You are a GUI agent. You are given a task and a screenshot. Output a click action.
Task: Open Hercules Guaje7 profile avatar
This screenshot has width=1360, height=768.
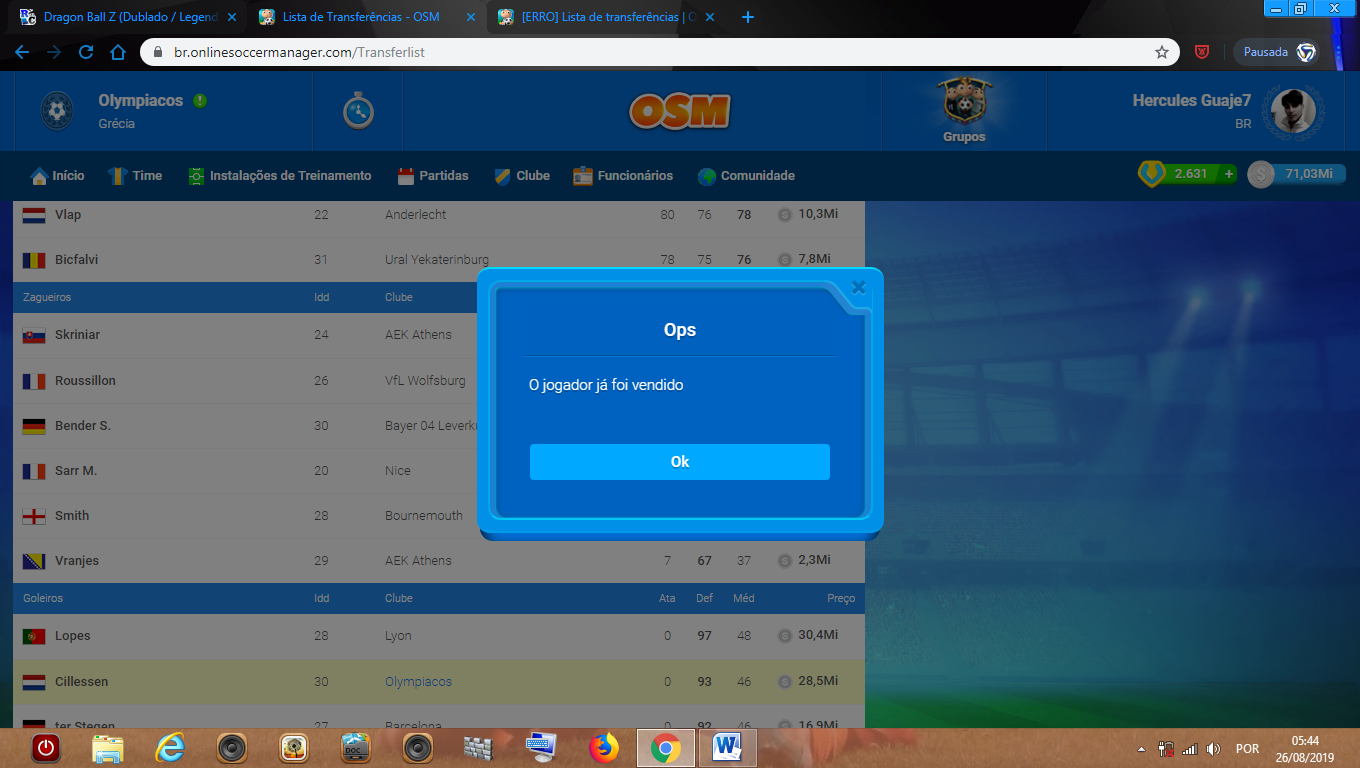coord(1293,111)
